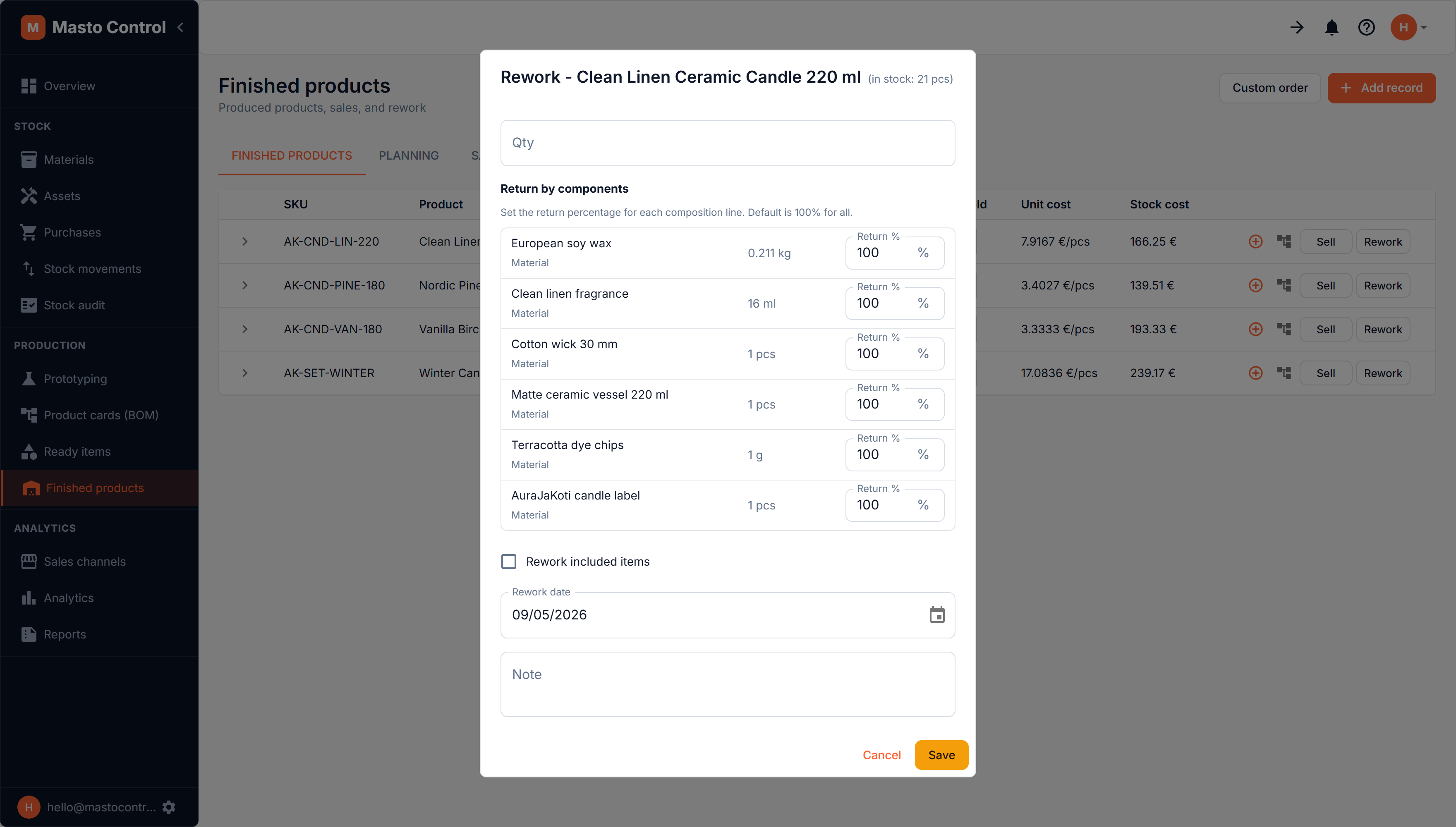Open Analytics chart icon
The image size is (1456, 827).
point(29,598)
